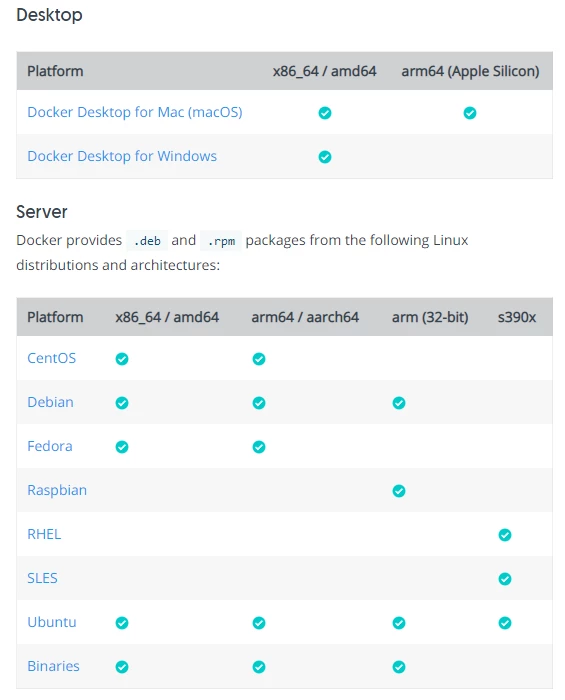Open the Raspbian platform link
The height and width of the screenshot is (700, 565).
click(57, 490)
